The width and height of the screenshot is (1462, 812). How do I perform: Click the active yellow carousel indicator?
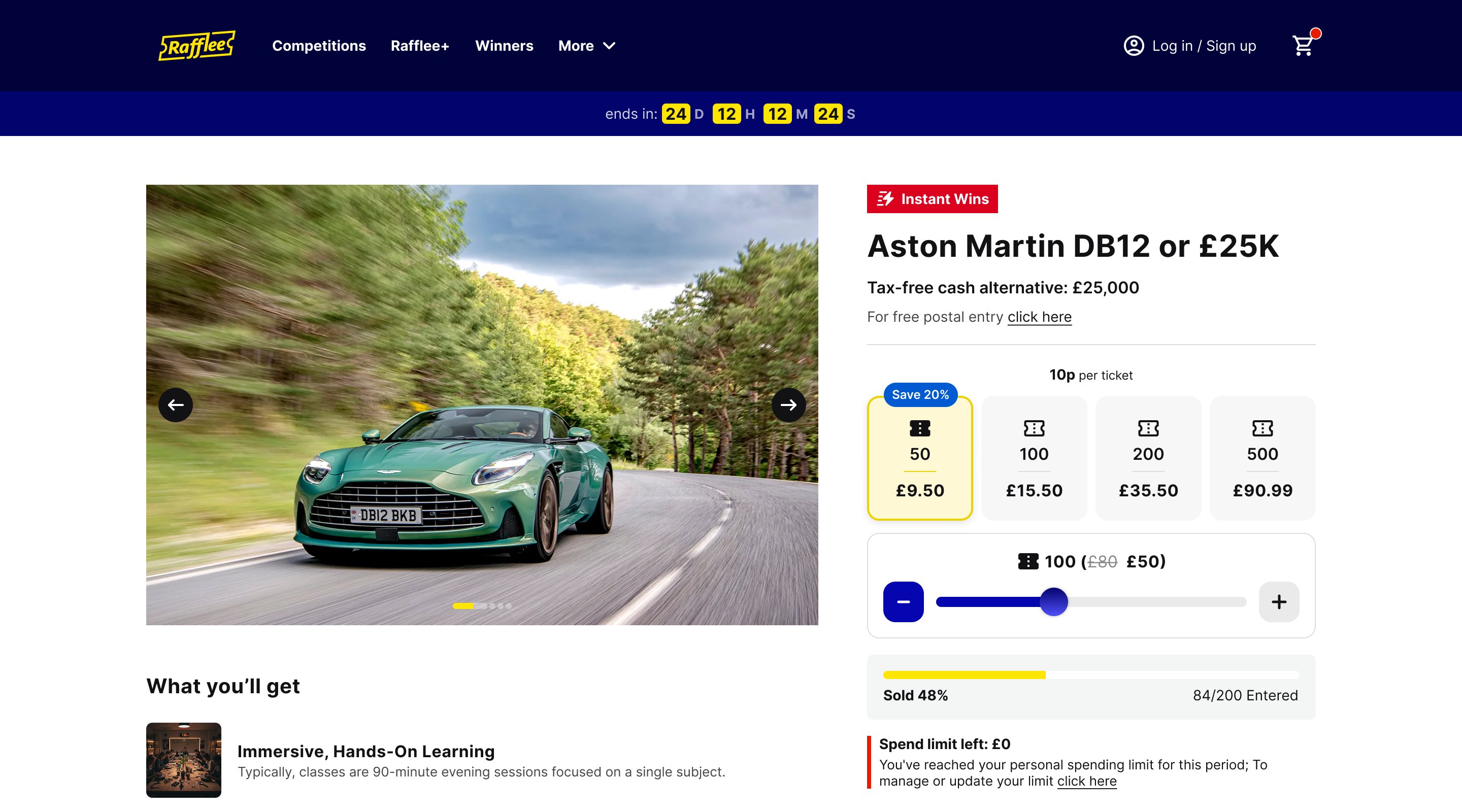click(462, 605)
